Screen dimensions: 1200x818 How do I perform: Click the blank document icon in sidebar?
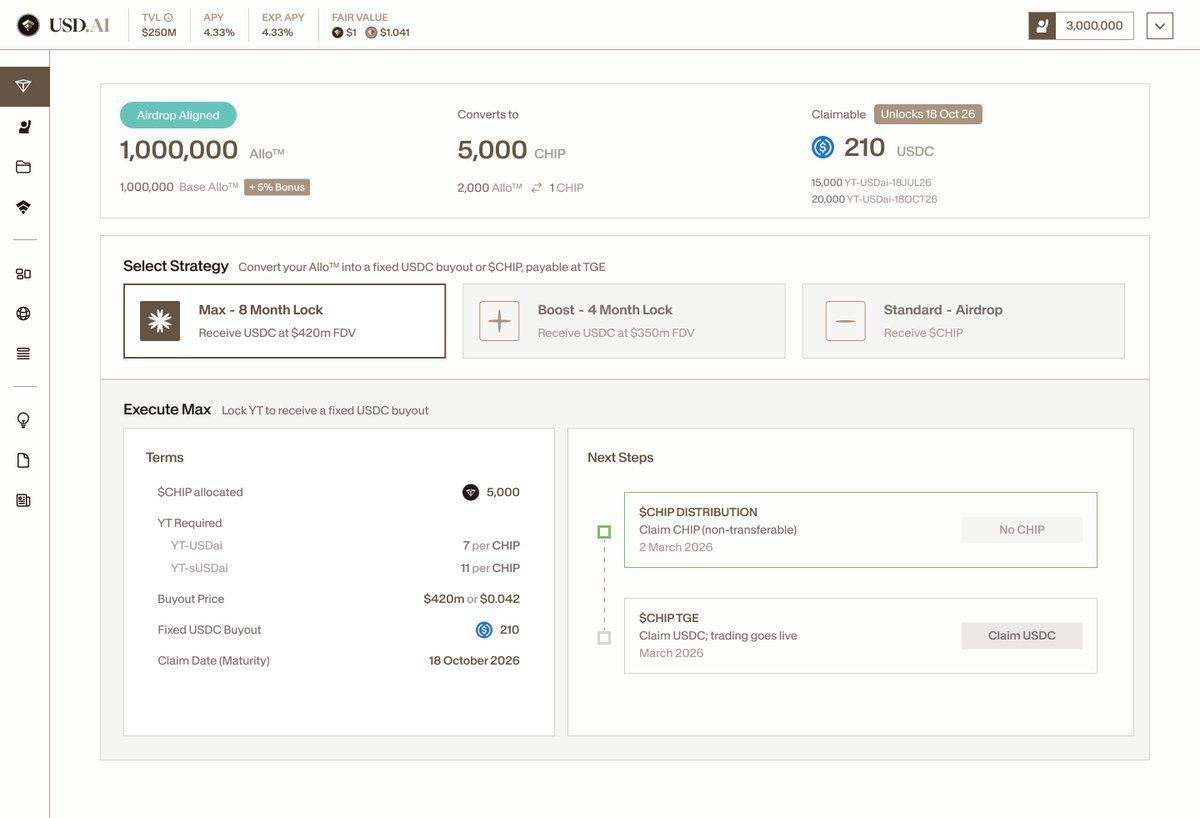coord(24,461)
